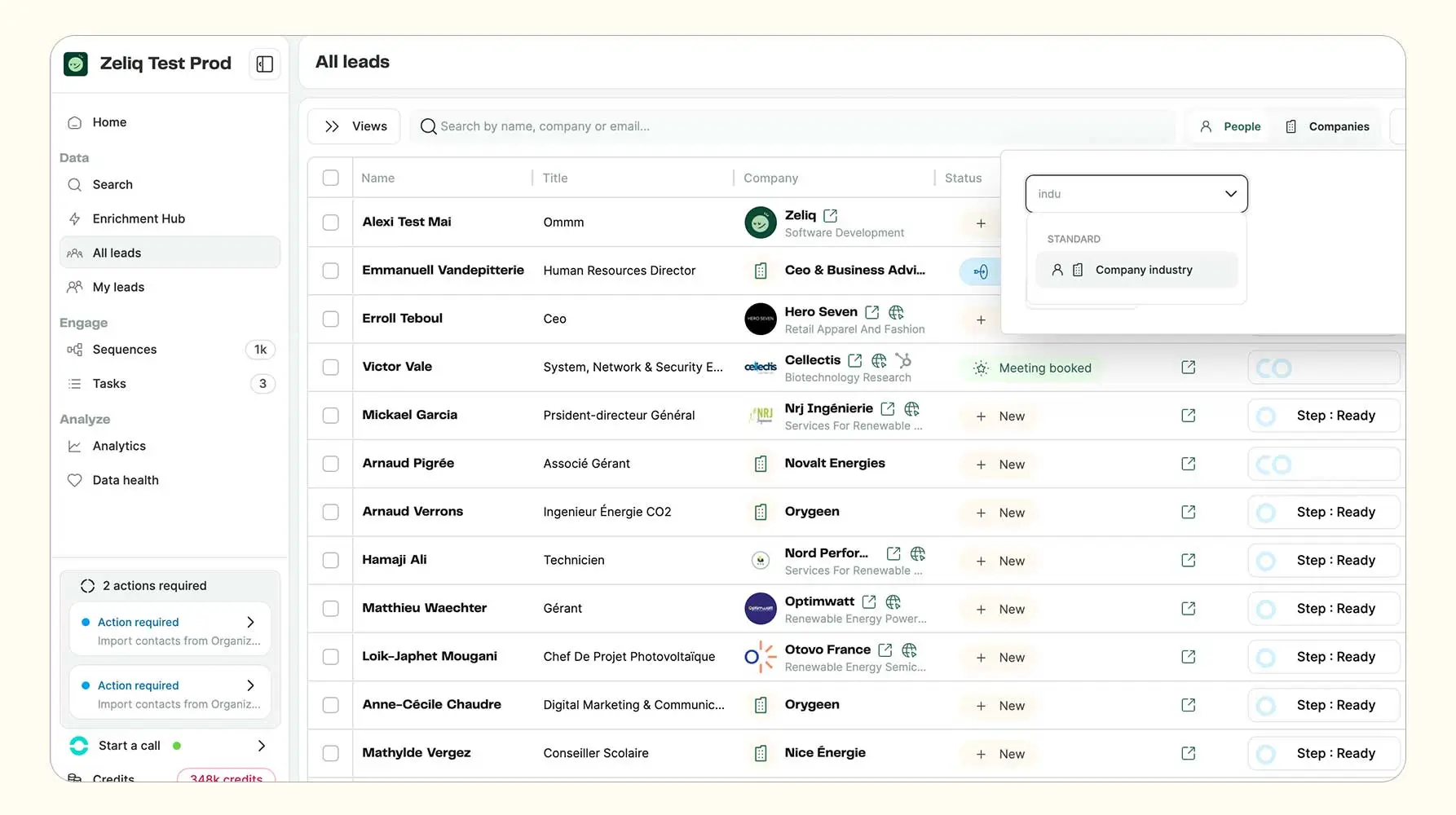Select Company industry option
The image size is (1456, 815).
[x=1136, y=270]
